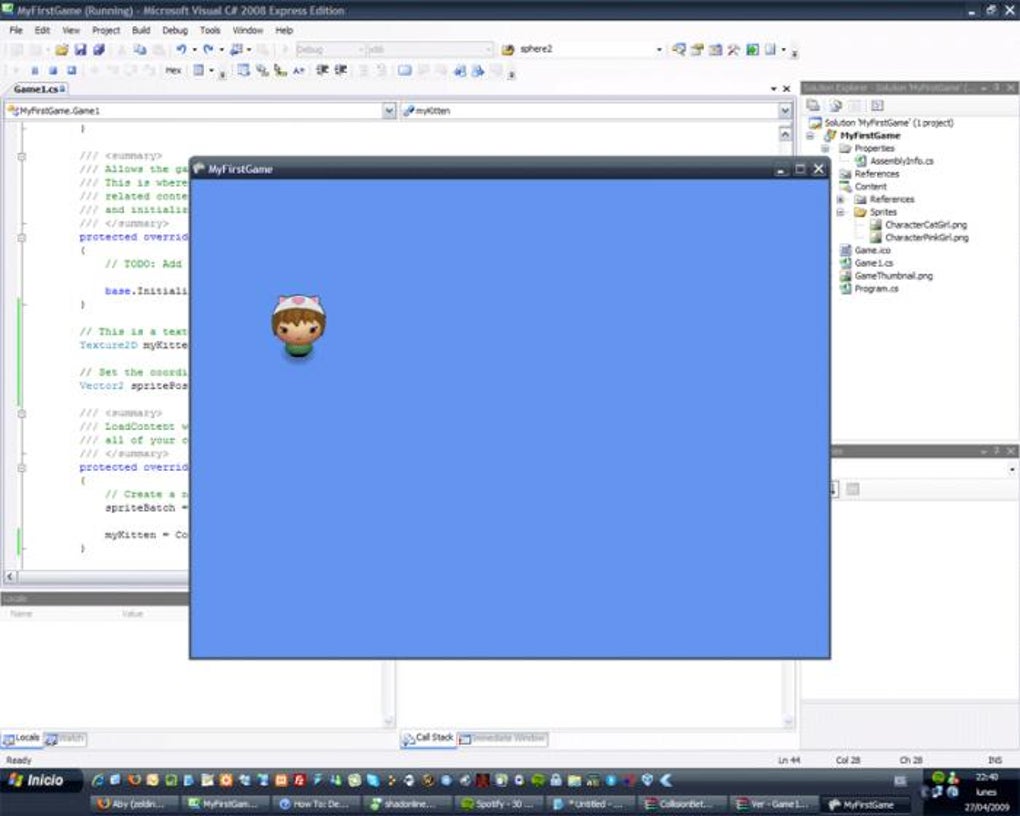Expand the References node under Content
1020x816 pixels.
pyautogui.click(x=841, y=199)
